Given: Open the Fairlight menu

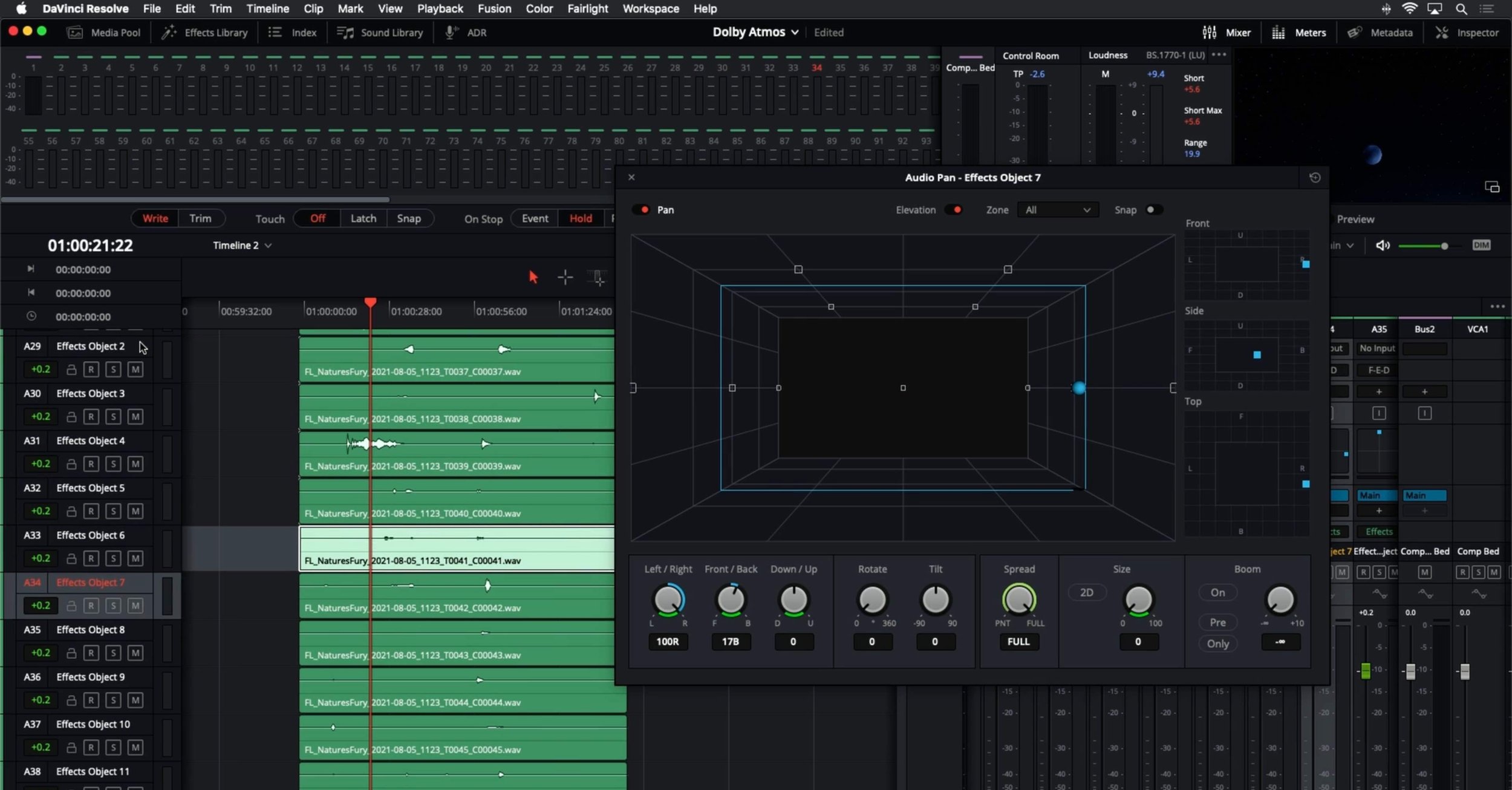Looking at the screenshot, I should tap(587, 8).
